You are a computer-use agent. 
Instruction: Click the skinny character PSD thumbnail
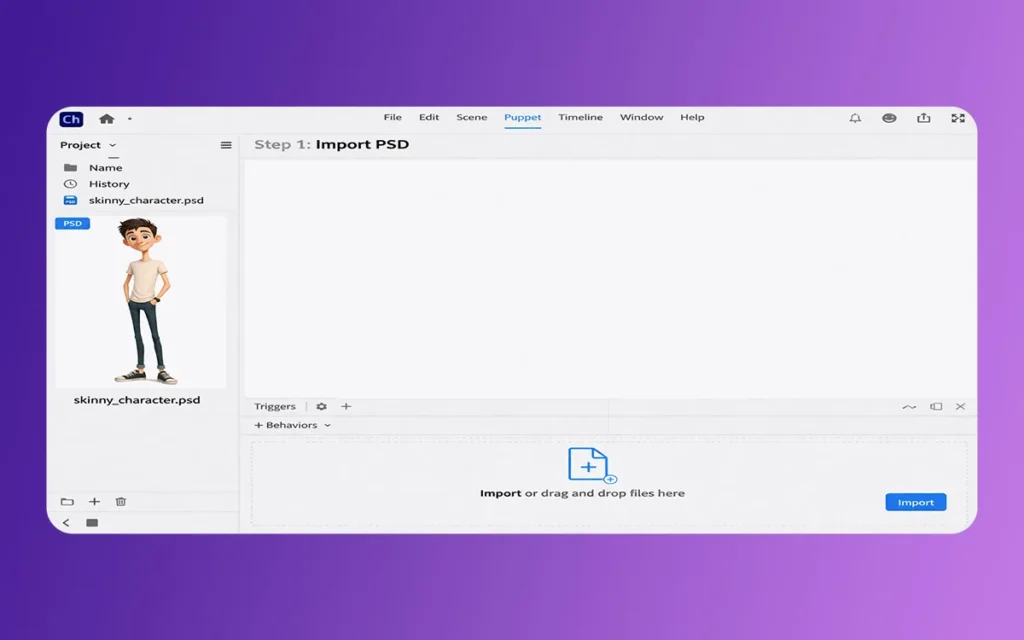141,302
